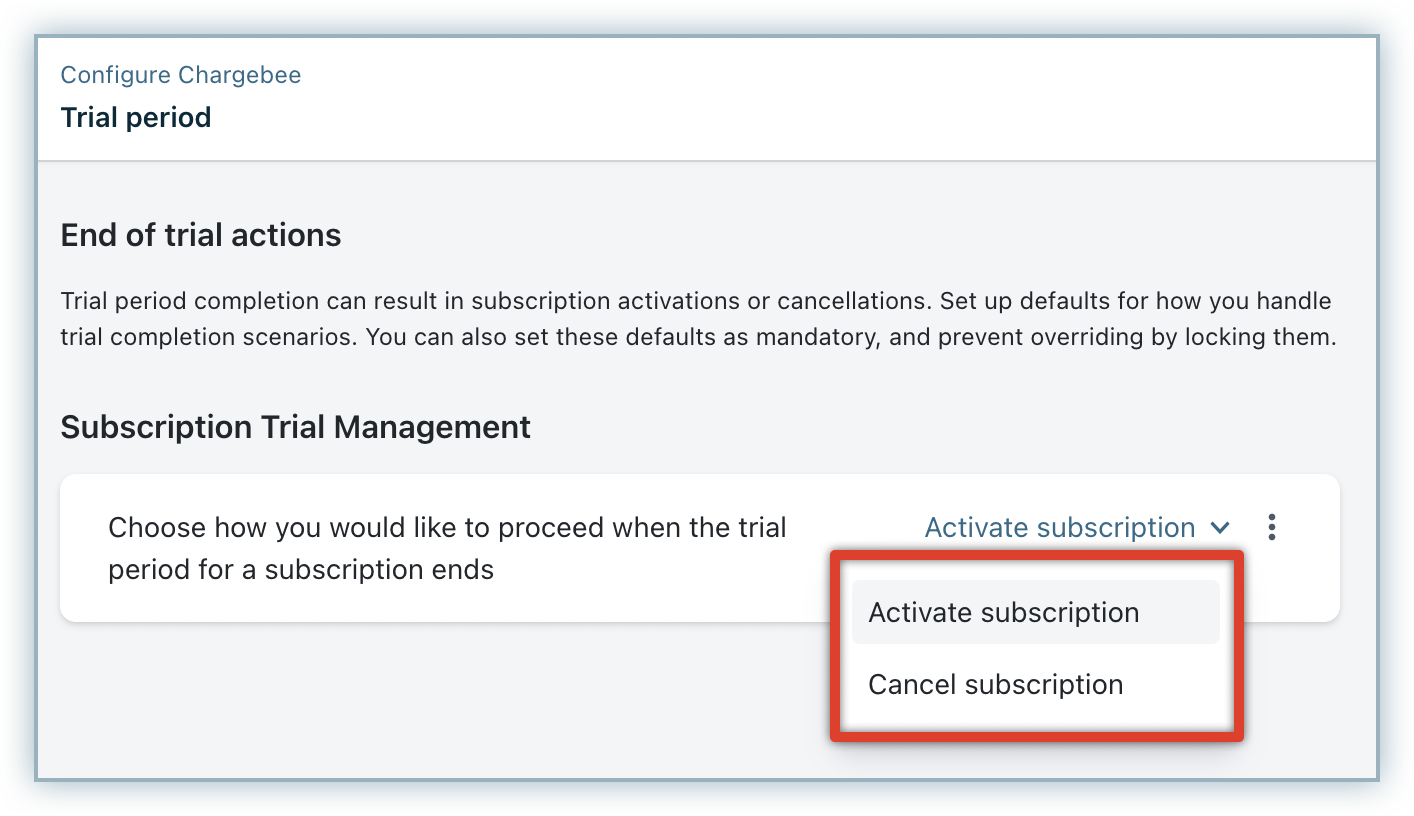Click the Subscription Trial Management settings card
The image size is (1414, 816).
[x=699, y=548]
